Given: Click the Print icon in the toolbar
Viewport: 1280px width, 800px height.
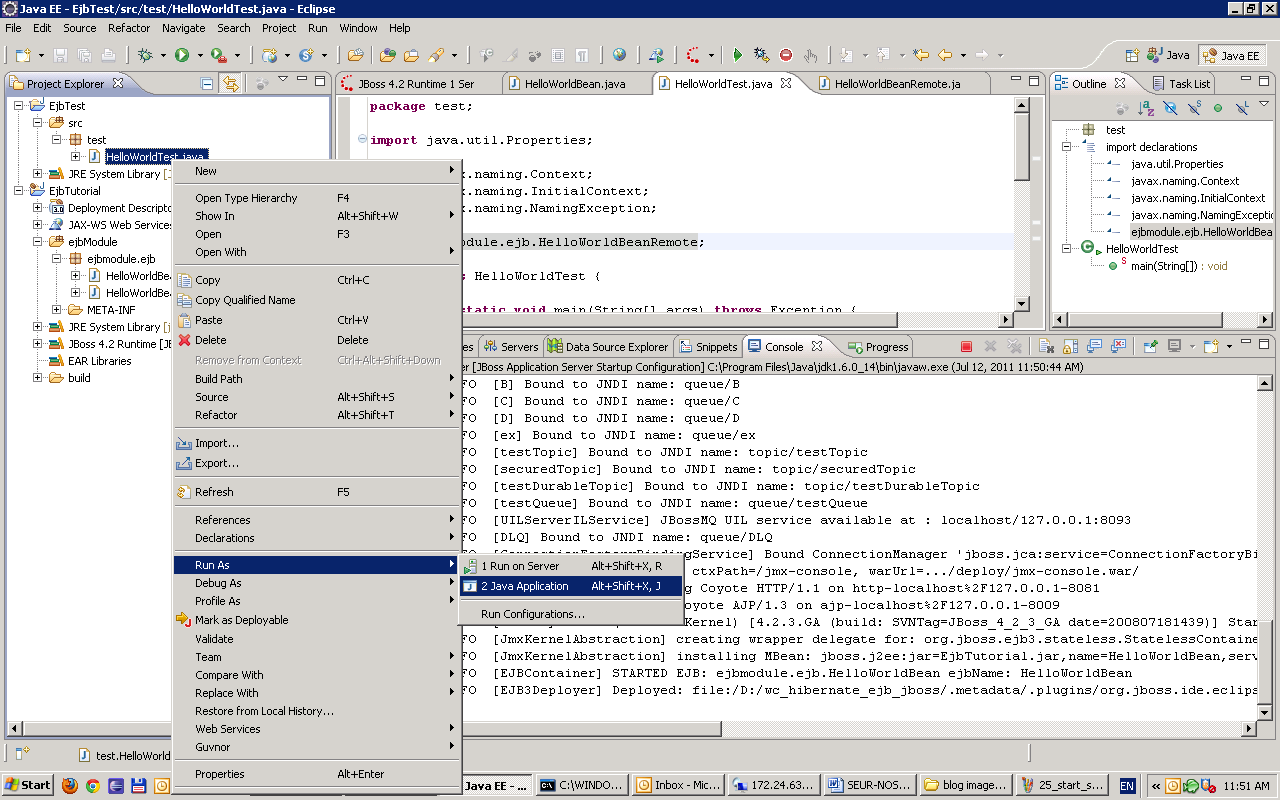Looking at the screenshot, I should tap(108, 55).
